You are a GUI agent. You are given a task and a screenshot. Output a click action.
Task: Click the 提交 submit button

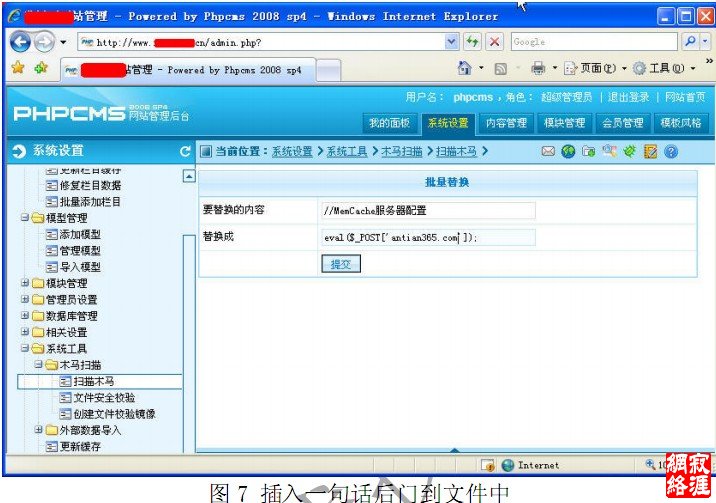tap(341, 264)
